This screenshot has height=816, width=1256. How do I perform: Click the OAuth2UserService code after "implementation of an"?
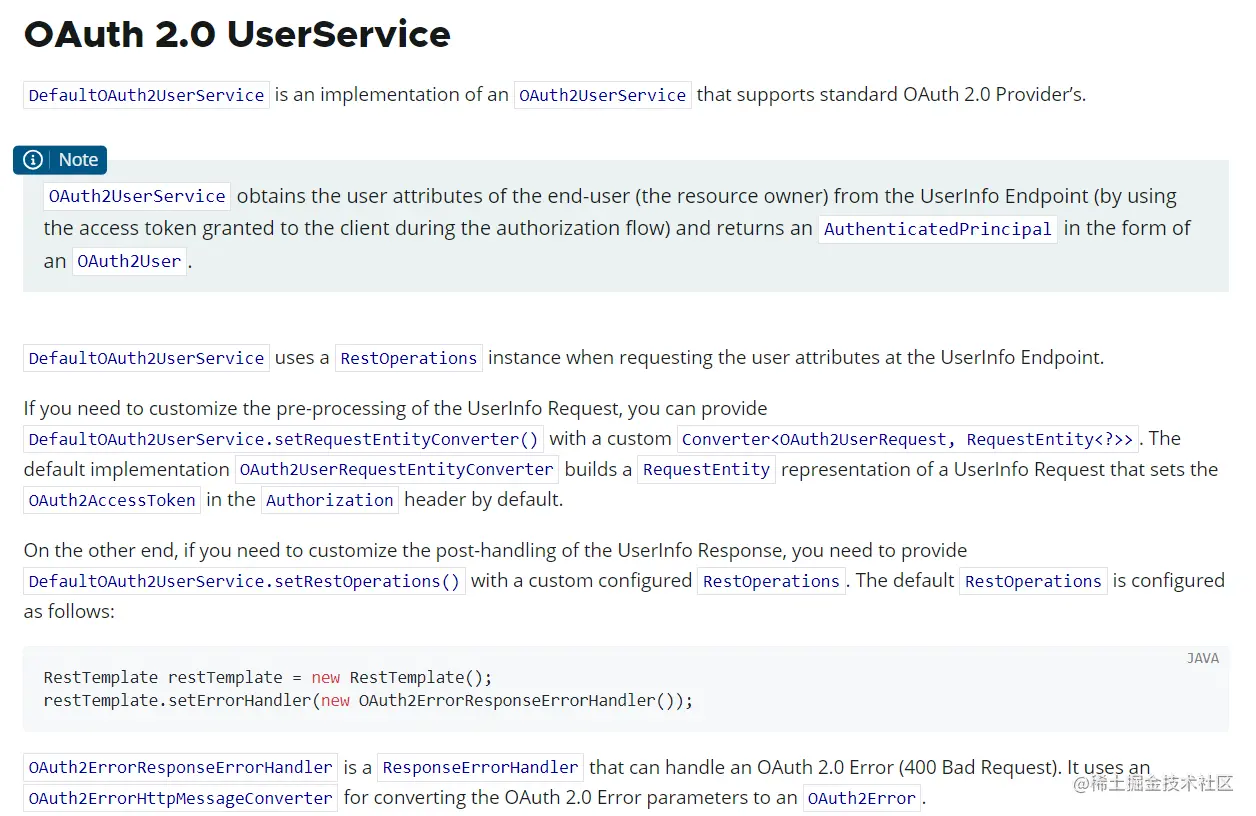coord(602,96)
